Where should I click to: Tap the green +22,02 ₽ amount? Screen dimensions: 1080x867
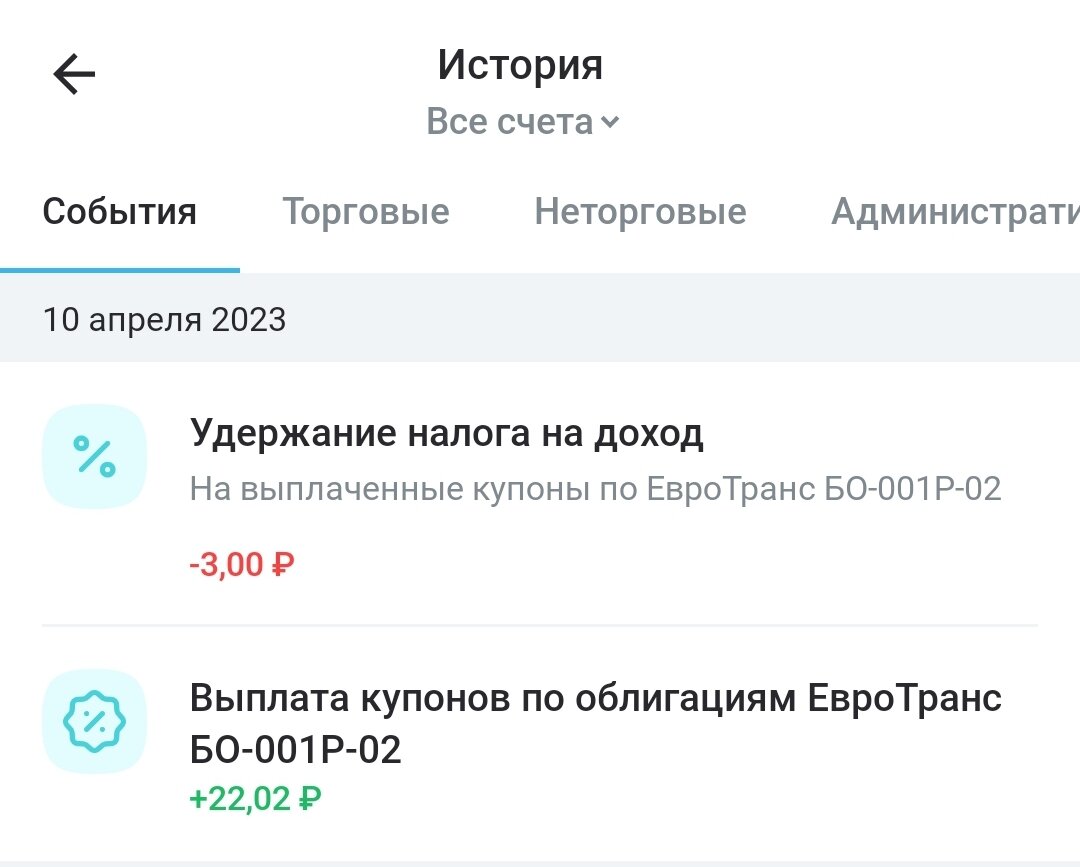(x=255, y=799)
